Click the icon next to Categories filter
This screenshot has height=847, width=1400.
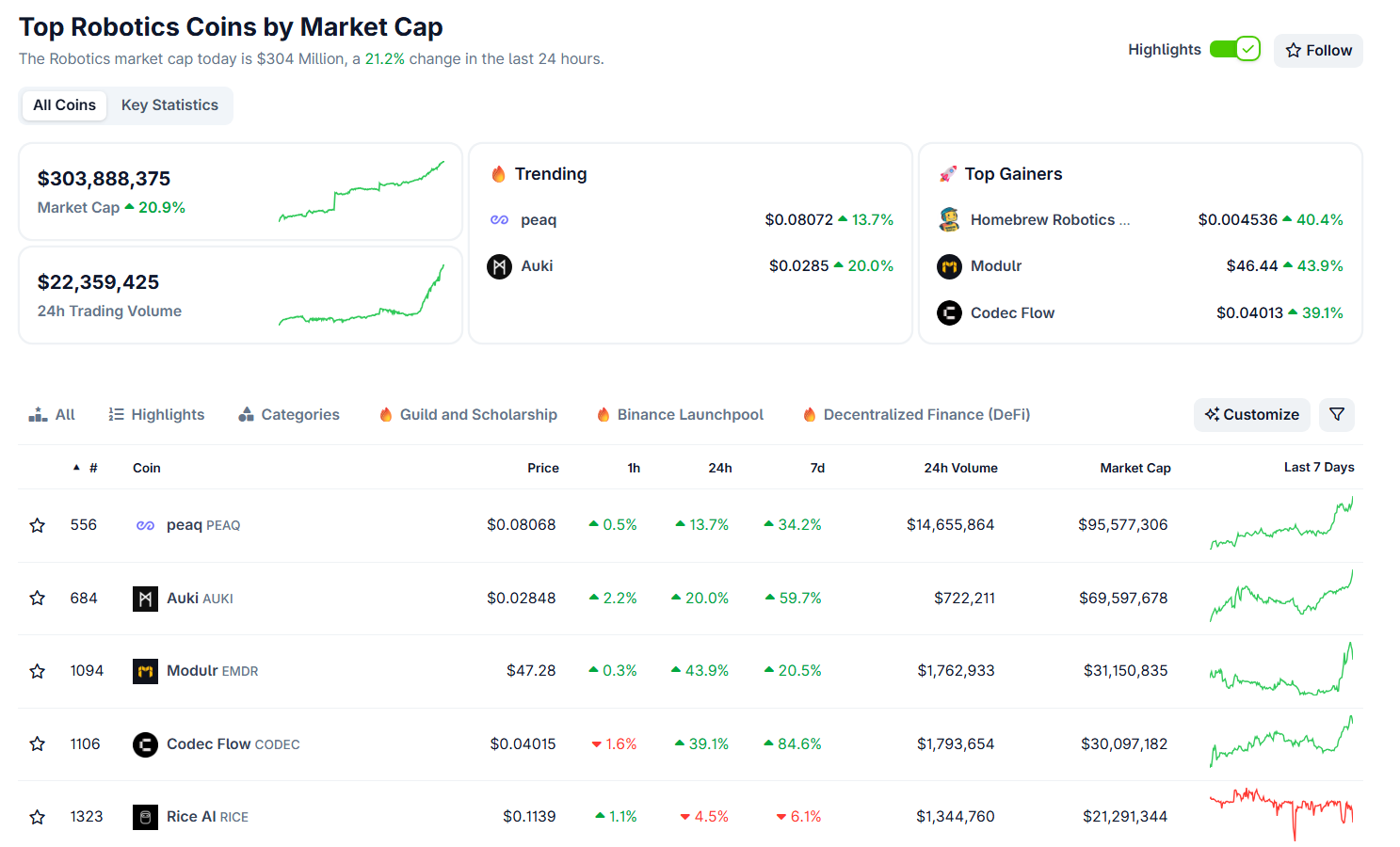click(246, 413)
